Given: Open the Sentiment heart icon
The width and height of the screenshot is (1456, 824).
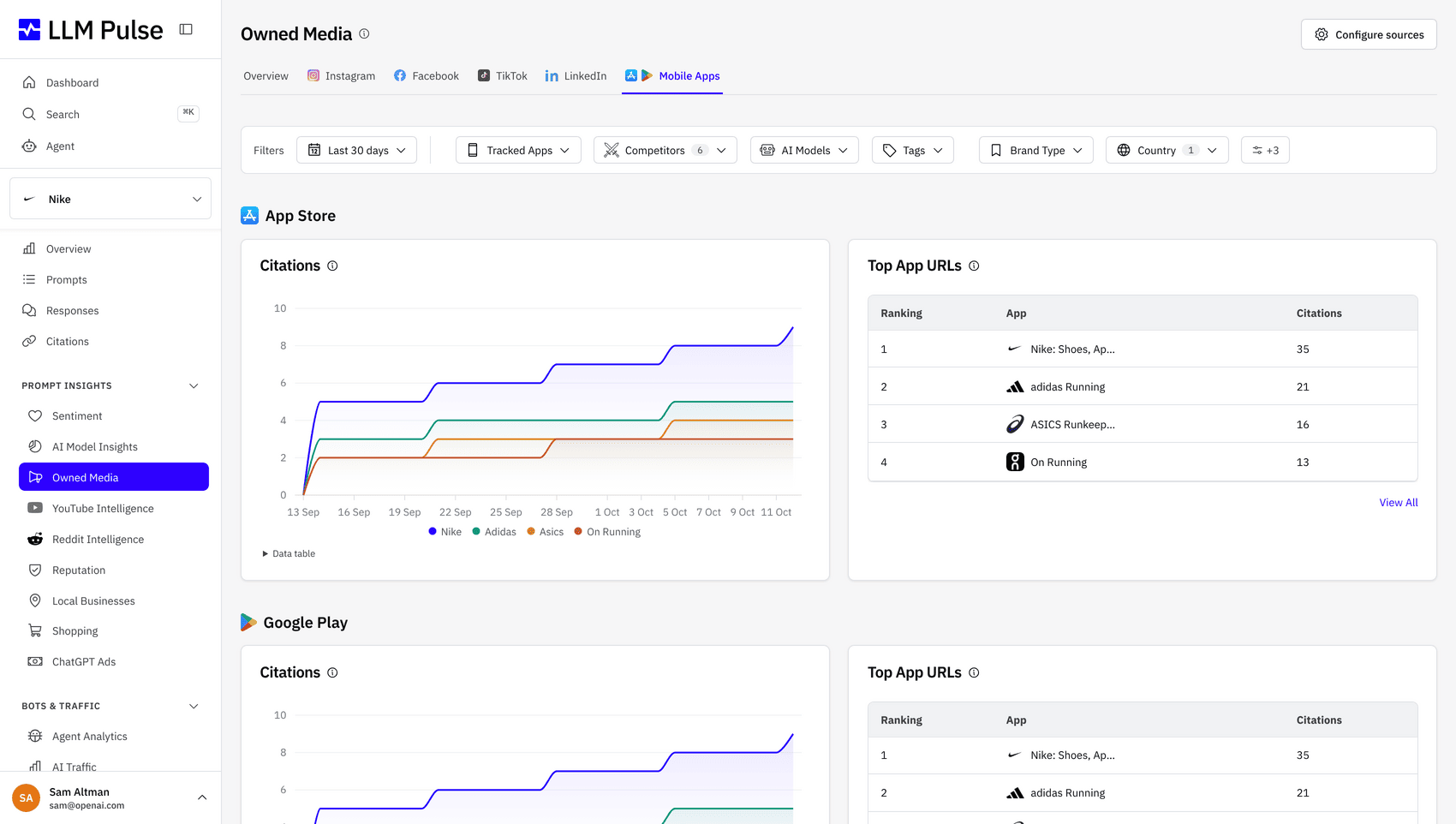Looking at the screenshot, I should coord(35,415).
